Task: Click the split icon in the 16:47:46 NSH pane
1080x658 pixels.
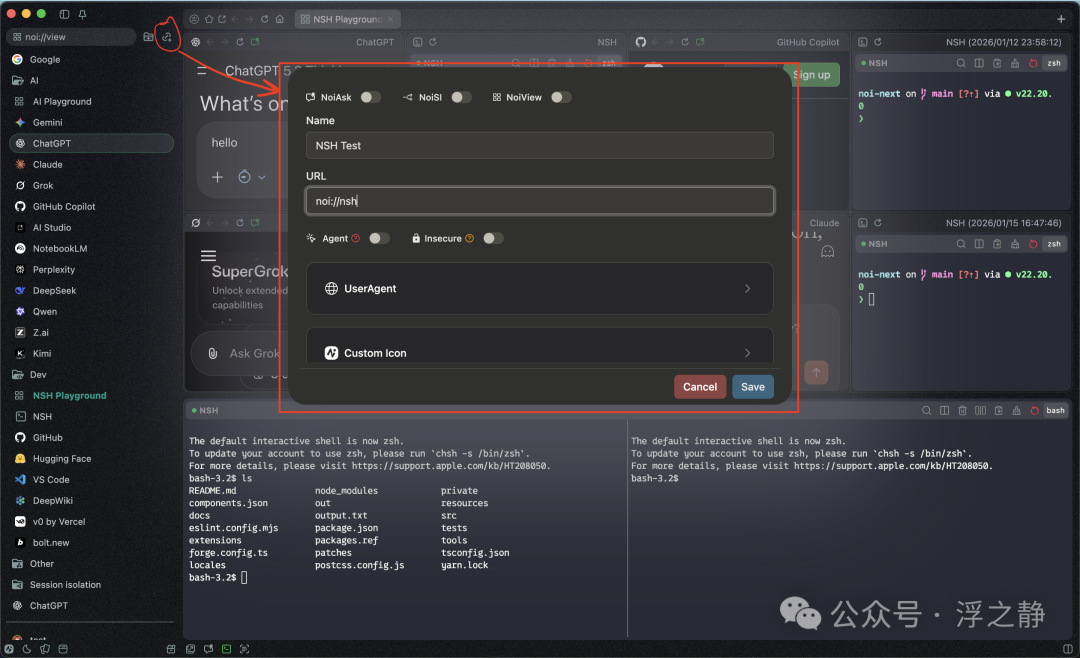Action: (979, 244)
